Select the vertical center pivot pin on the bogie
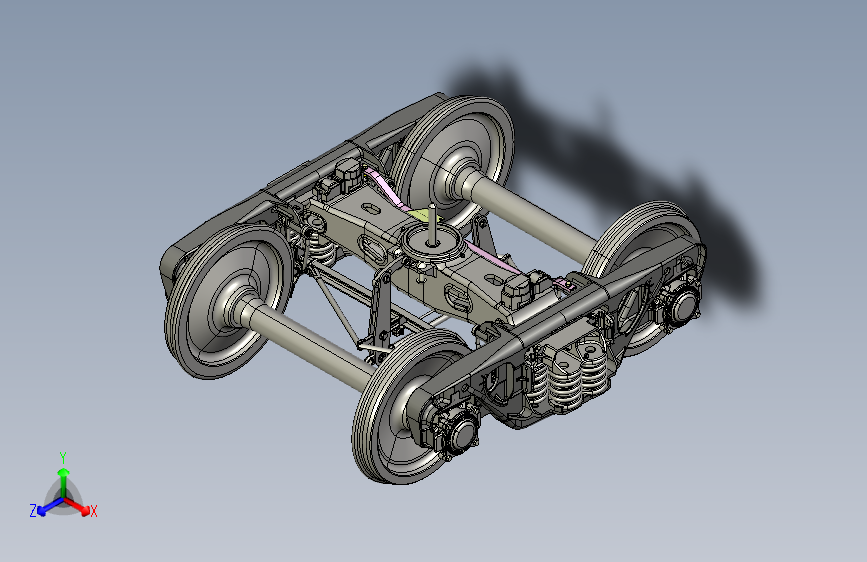The image size is (867, 562). tap(432, 223)
